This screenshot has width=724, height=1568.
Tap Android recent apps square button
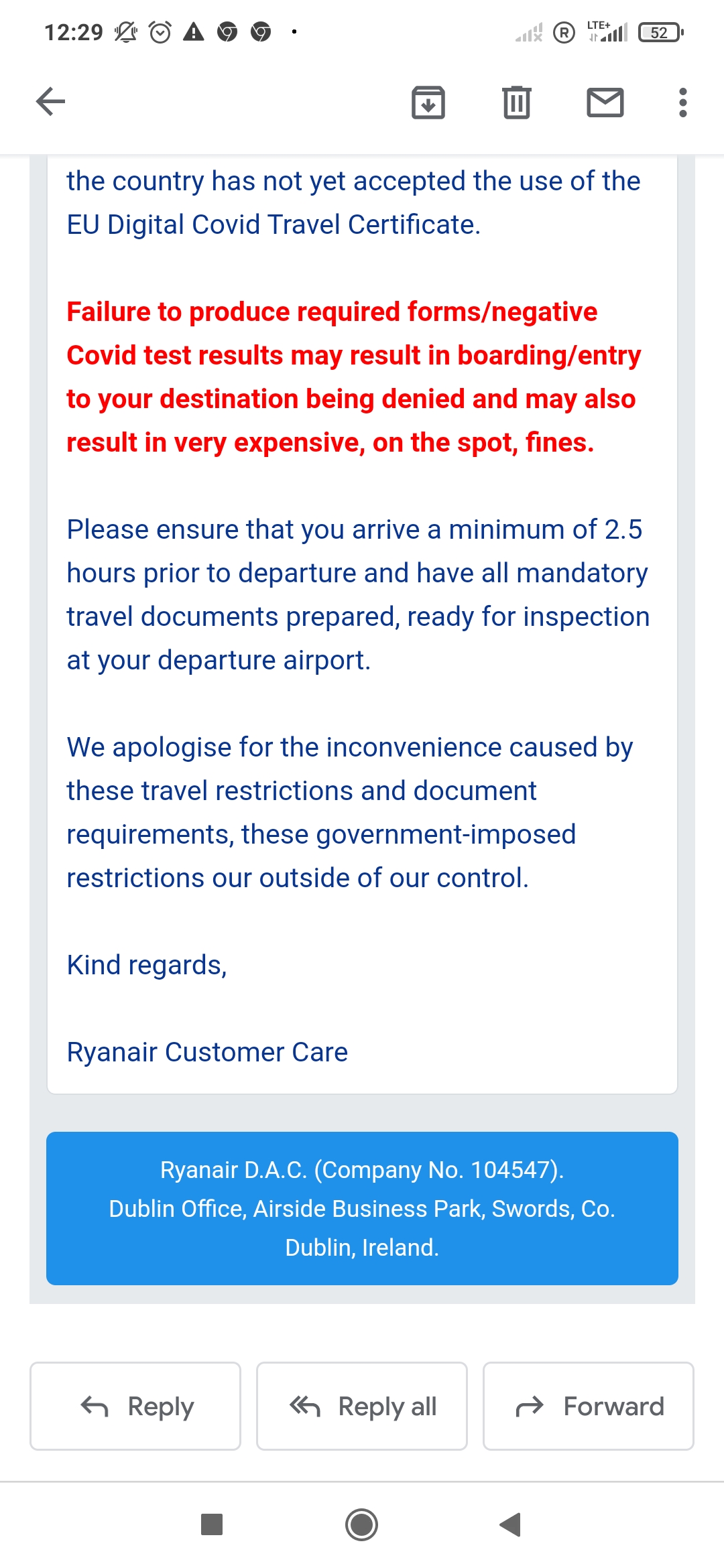click(x=212, y=1524)
